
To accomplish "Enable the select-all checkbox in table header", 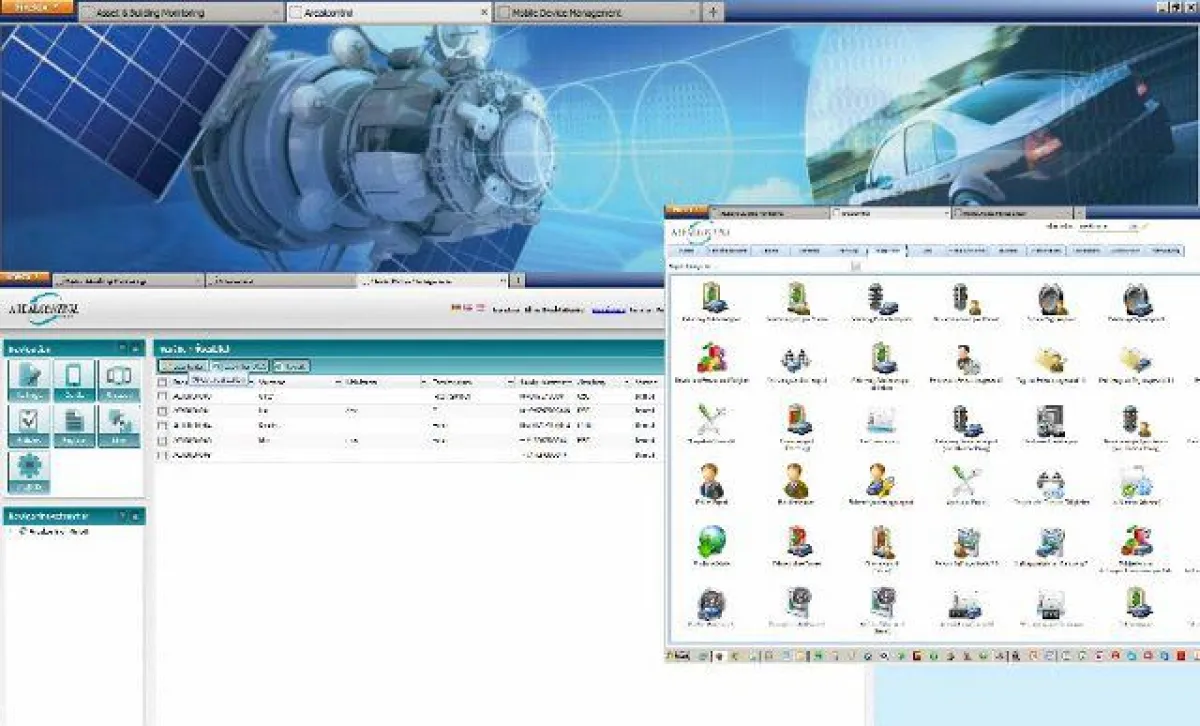I will tap(160, 381).
